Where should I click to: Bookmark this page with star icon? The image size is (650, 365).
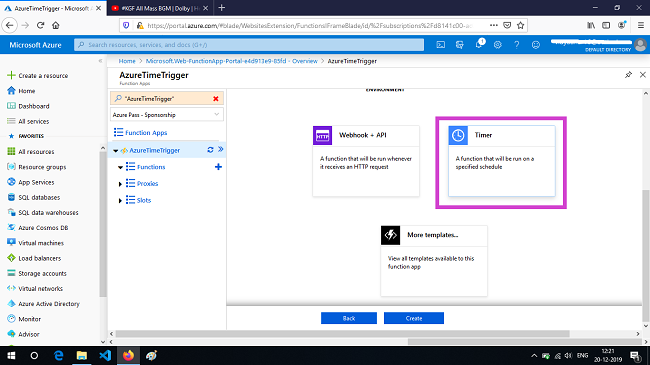point(521,25)
